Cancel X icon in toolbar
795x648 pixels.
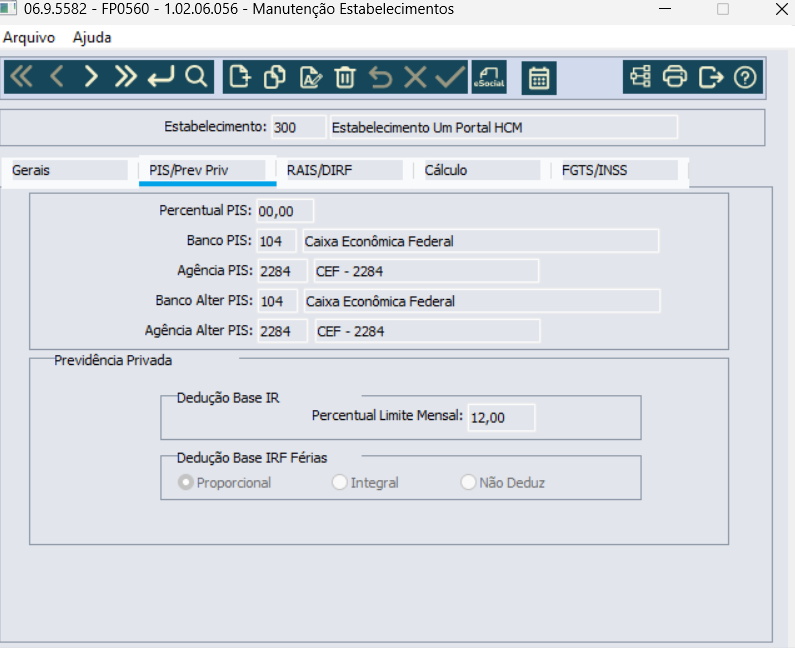(x=415, y=77)
